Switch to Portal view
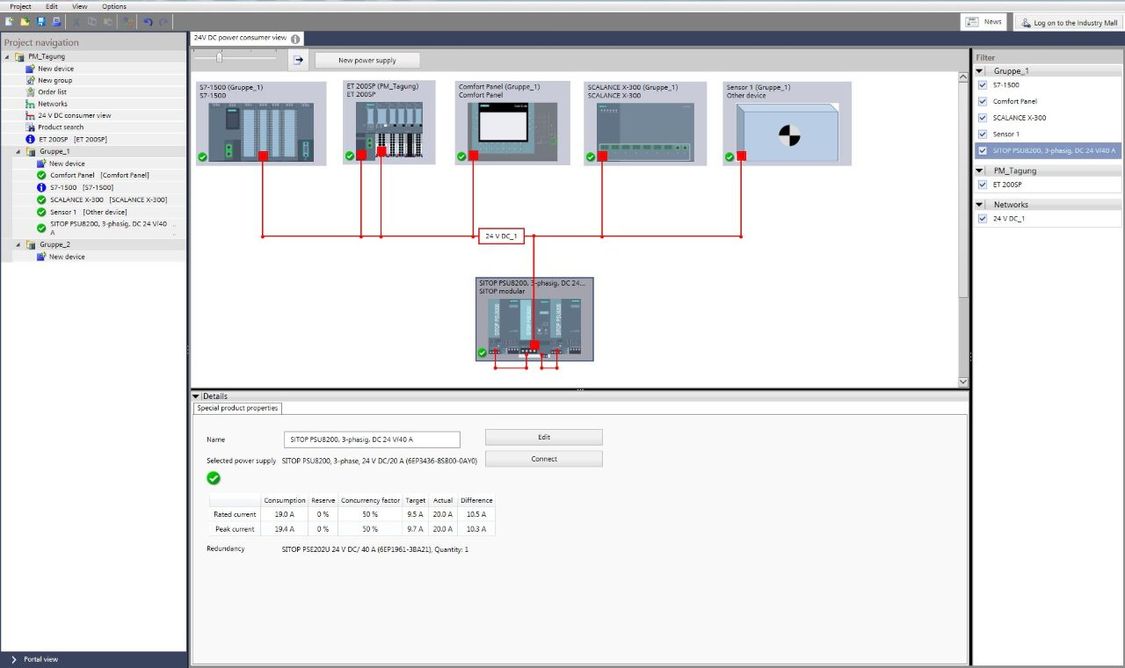 point(41,659)
